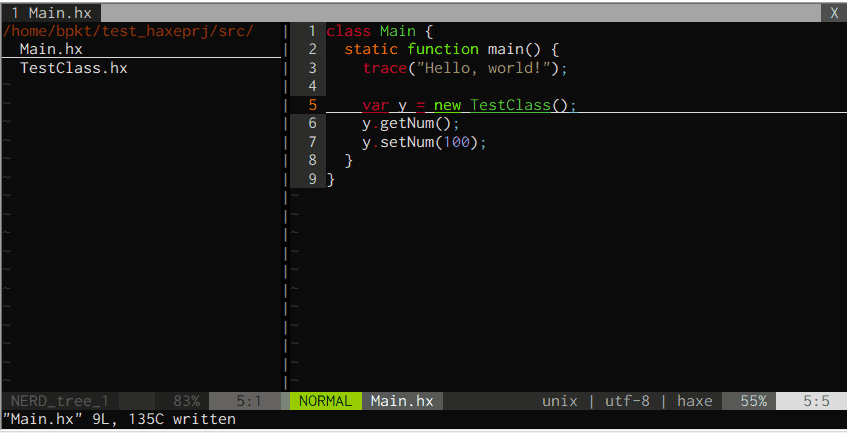Click the NERD_tree_1 status label

click(x=59, y=401)
